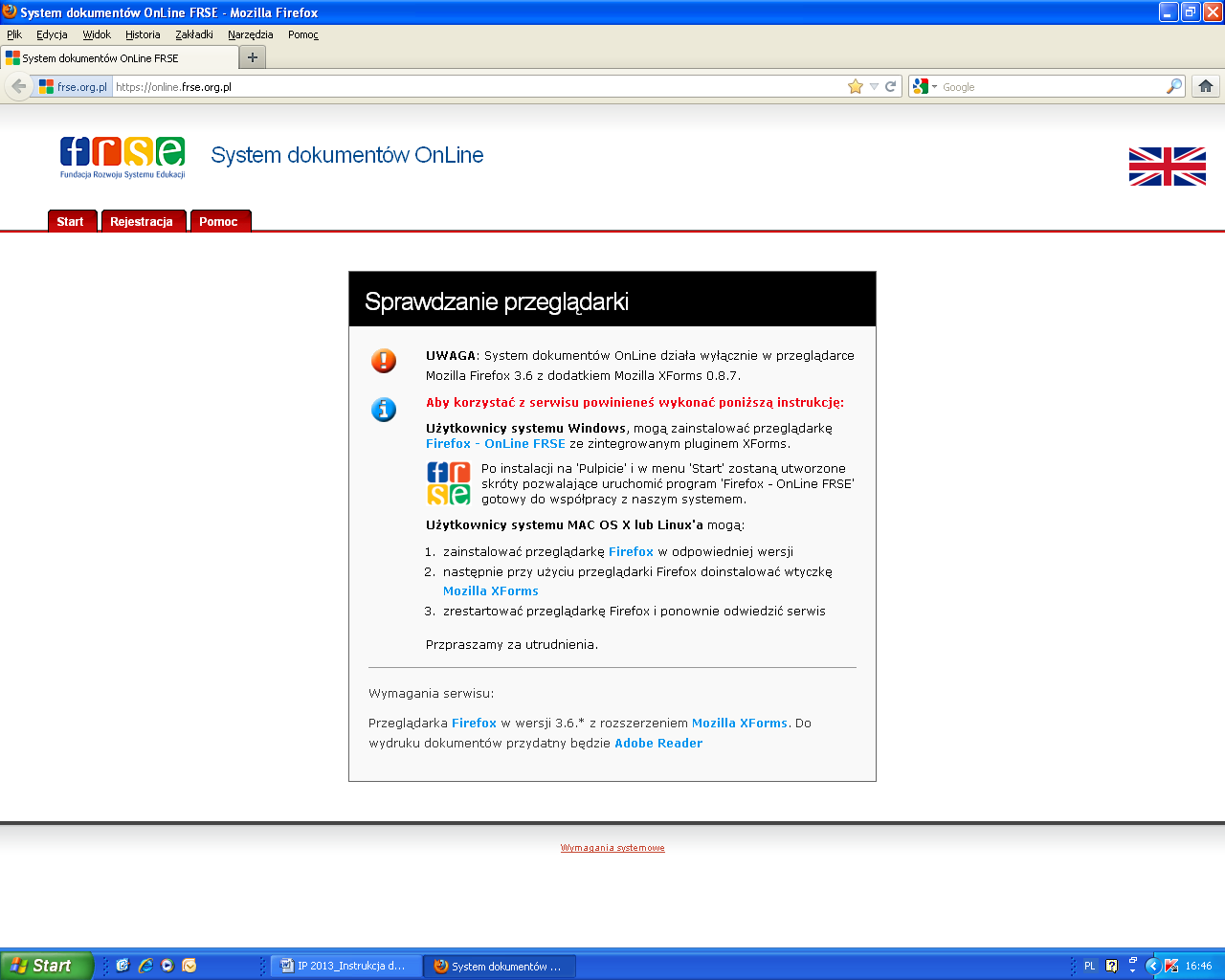This screenshot has width=1225, height=980.
Task: Open the Rejestracja site tab
Action: coord(142,221)
